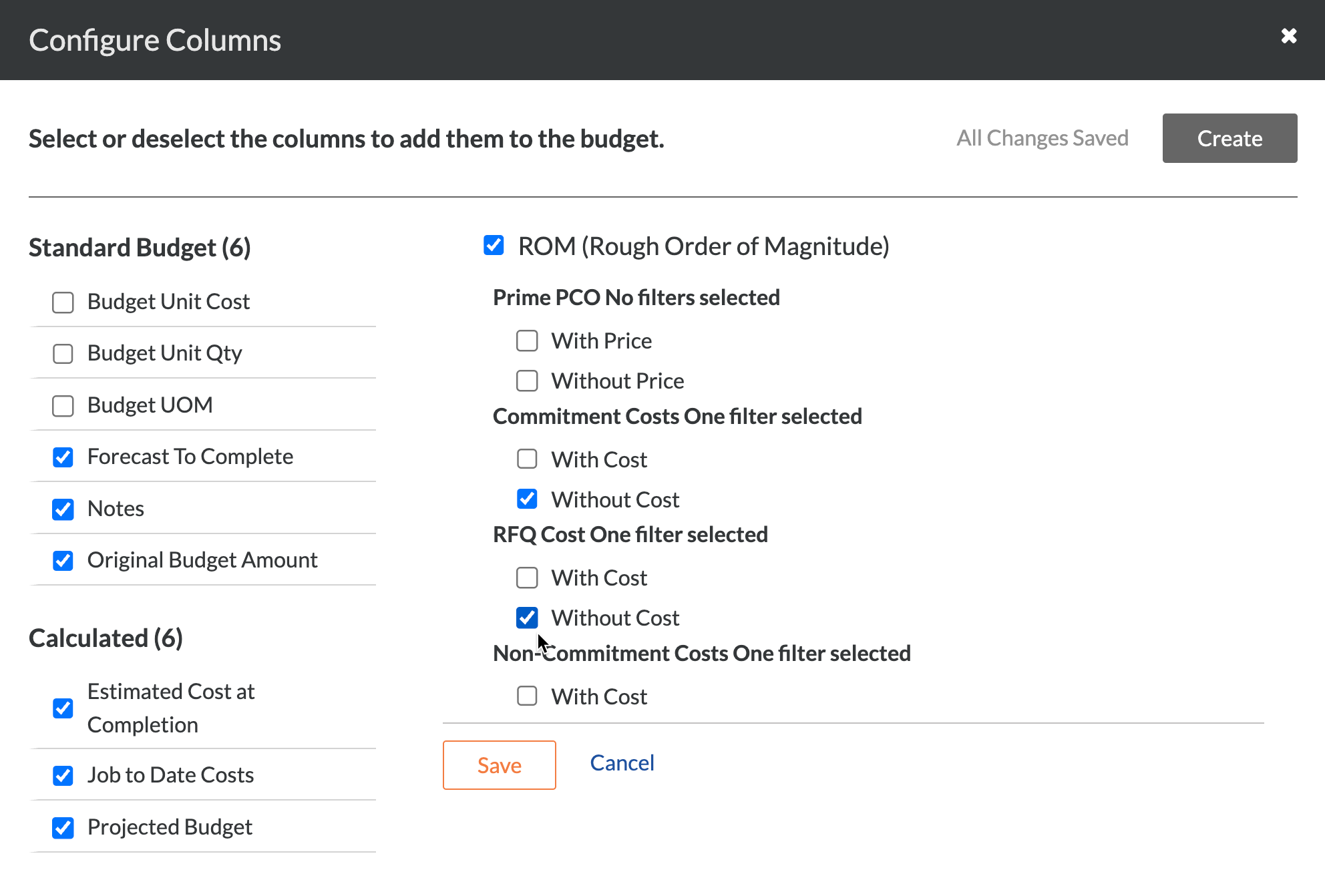
Task: Close the Configure Columns dialog
Action: (x=1288, y=37)
